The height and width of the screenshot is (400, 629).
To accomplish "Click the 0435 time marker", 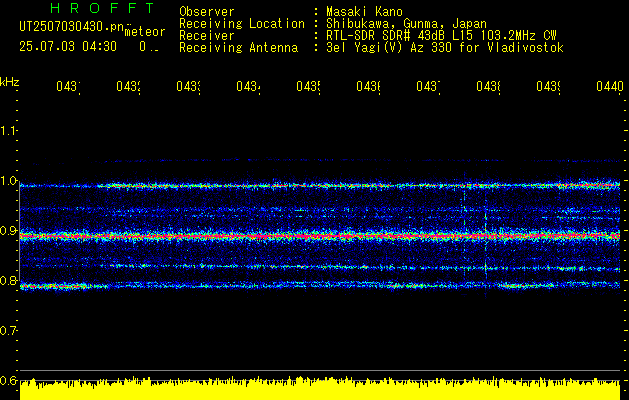I will point(308,86).
